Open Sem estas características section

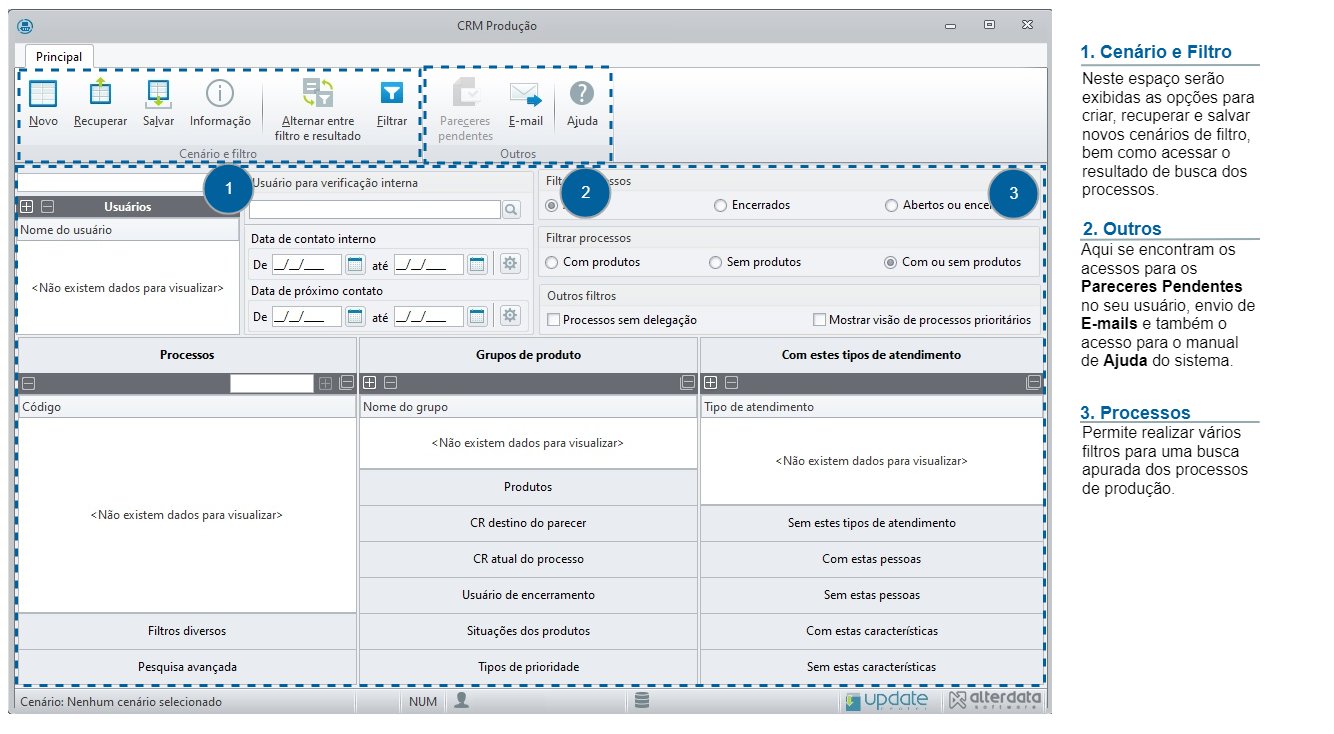pos(872,667)
